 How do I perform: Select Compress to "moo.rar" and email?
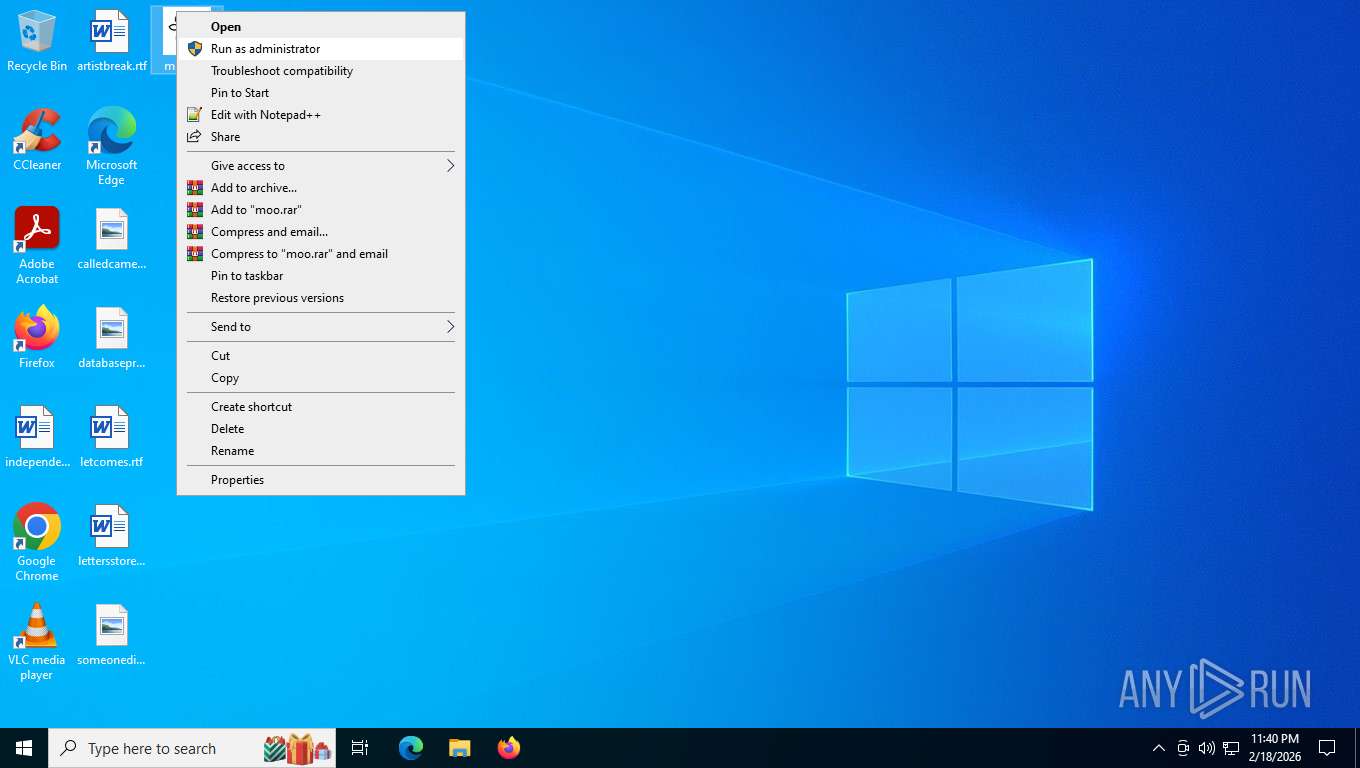pyautogui.click(x=321, y=254)
